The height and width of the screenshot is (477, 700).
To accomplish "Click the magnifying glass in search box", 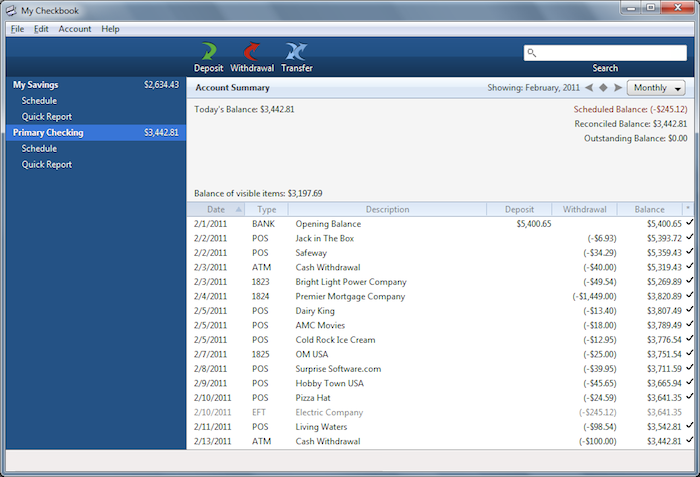I will (532, 53).
